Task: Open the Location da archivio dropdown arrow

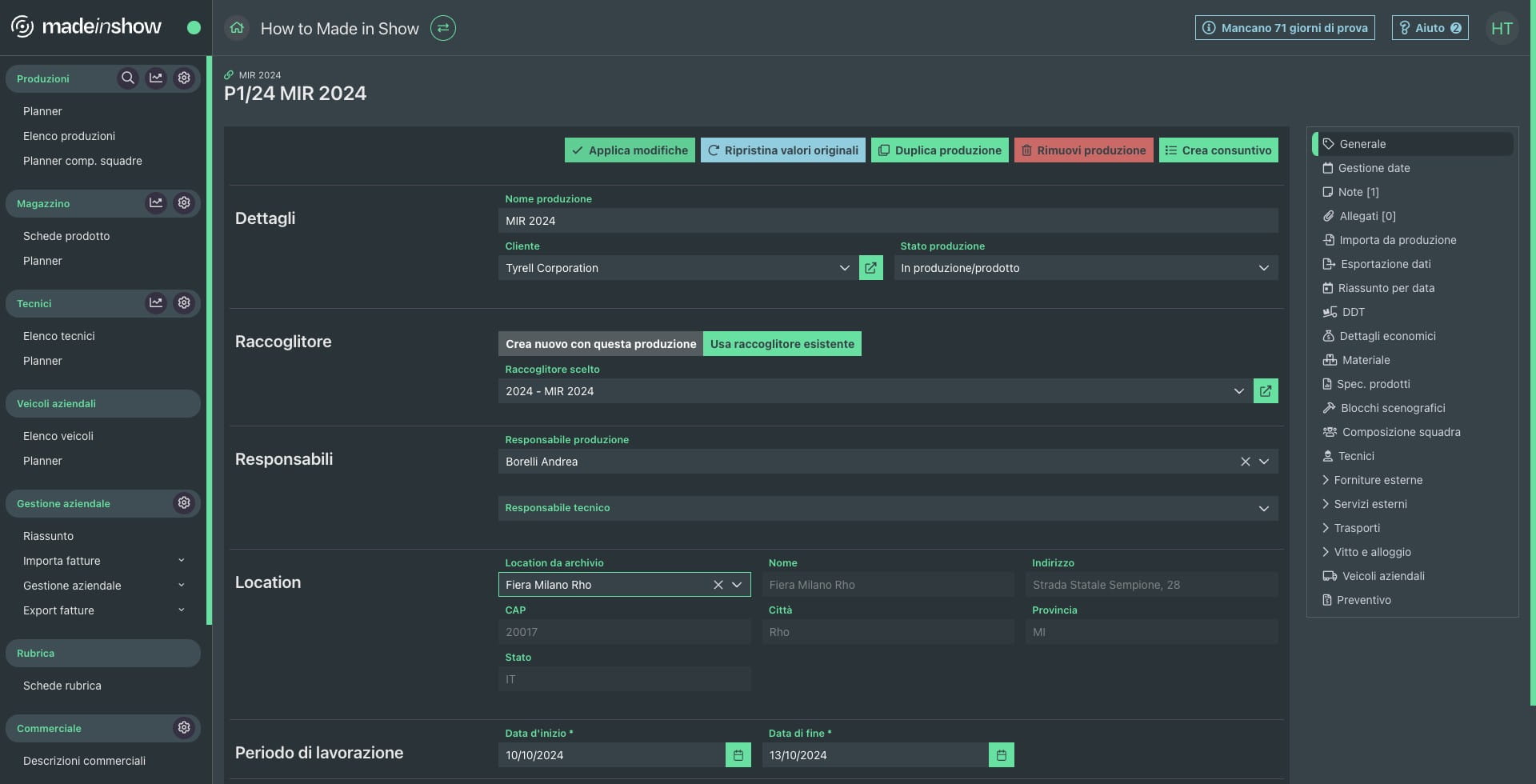Action: tap(737, 585)
